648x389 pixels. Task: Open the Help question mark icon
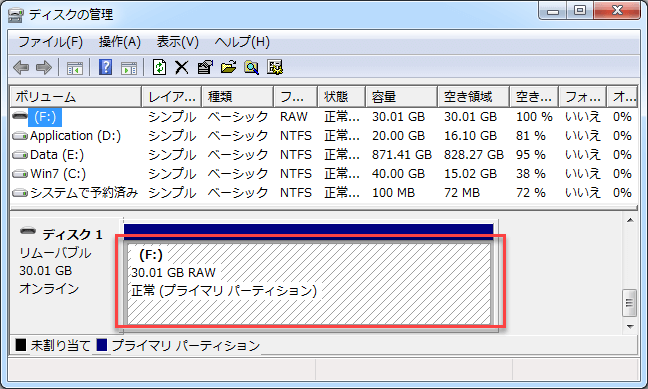pyautogui.click(x=105, y=67)
